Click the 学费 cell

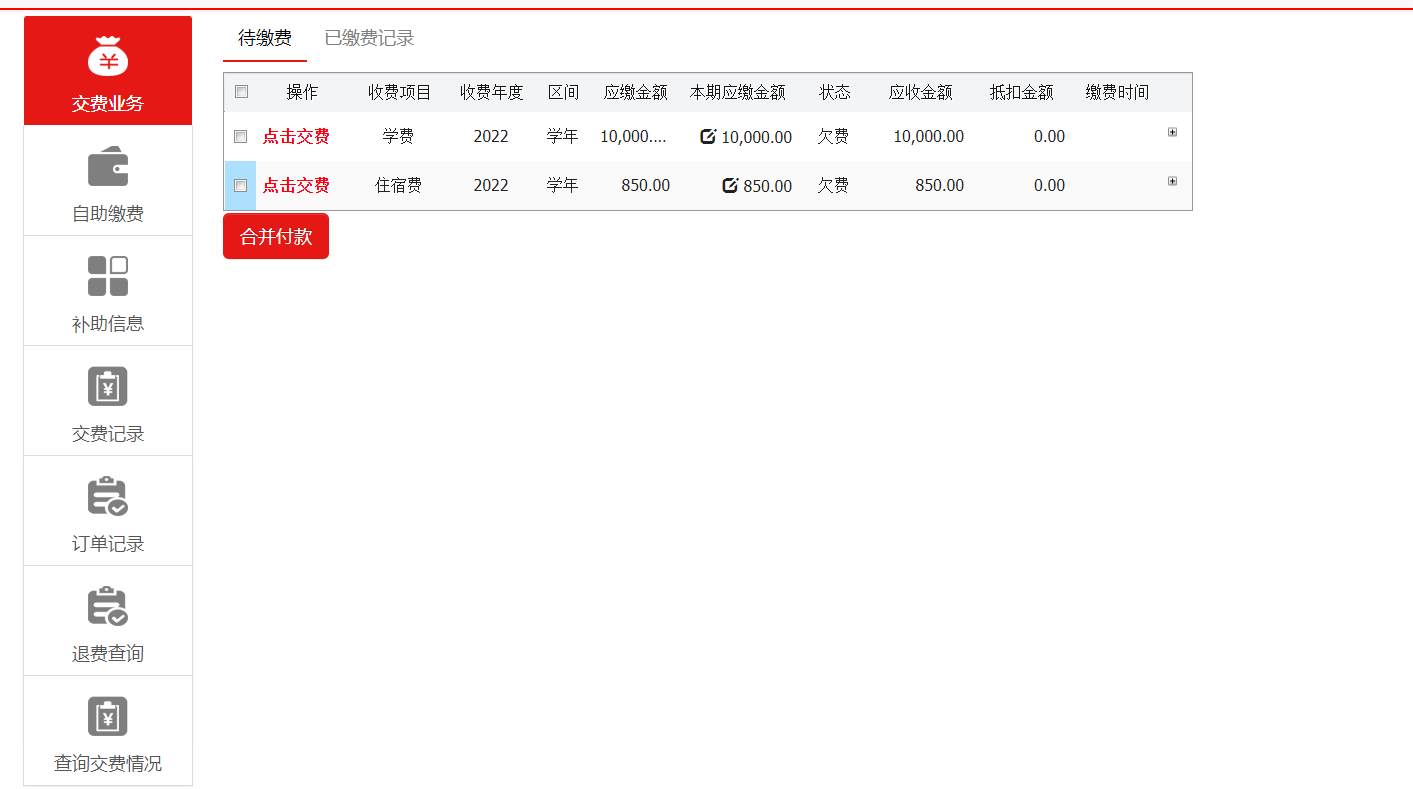(x=398, y=136)
